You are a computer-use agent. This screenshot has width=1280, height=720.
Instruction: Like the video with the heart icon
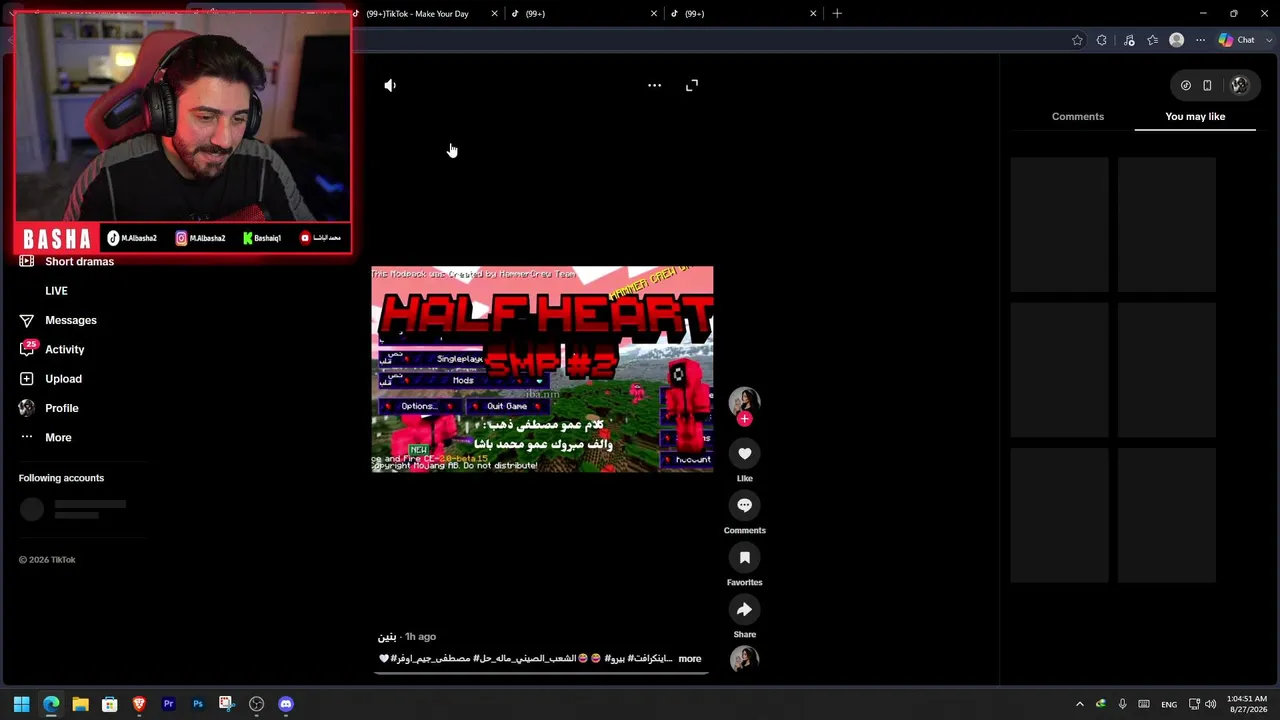click(744, 454)
